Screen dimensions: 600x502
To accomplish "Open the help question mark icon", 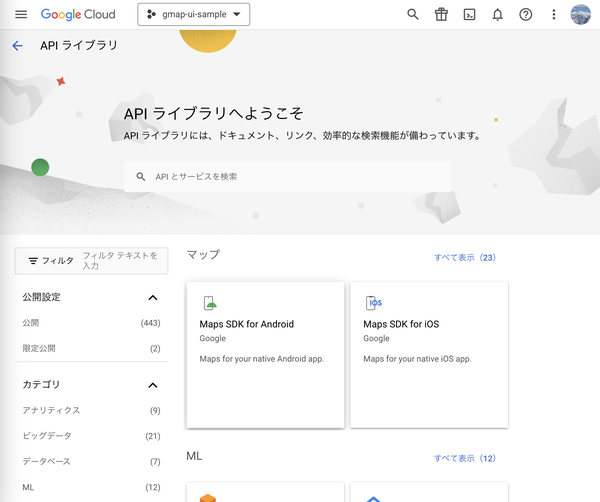I will [x=525, y=15].
